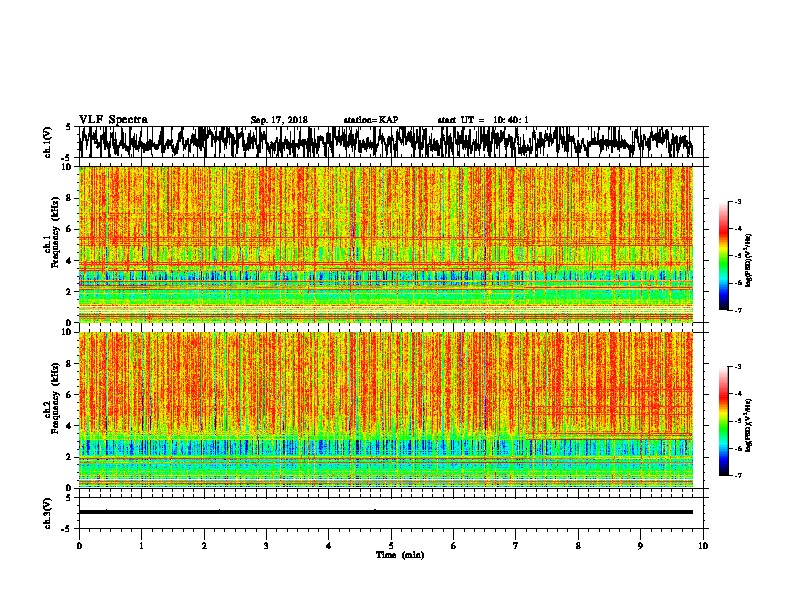Click the "ch.1(V)" waveform axis label
The image size is (792, 612).
coord(48,142)
